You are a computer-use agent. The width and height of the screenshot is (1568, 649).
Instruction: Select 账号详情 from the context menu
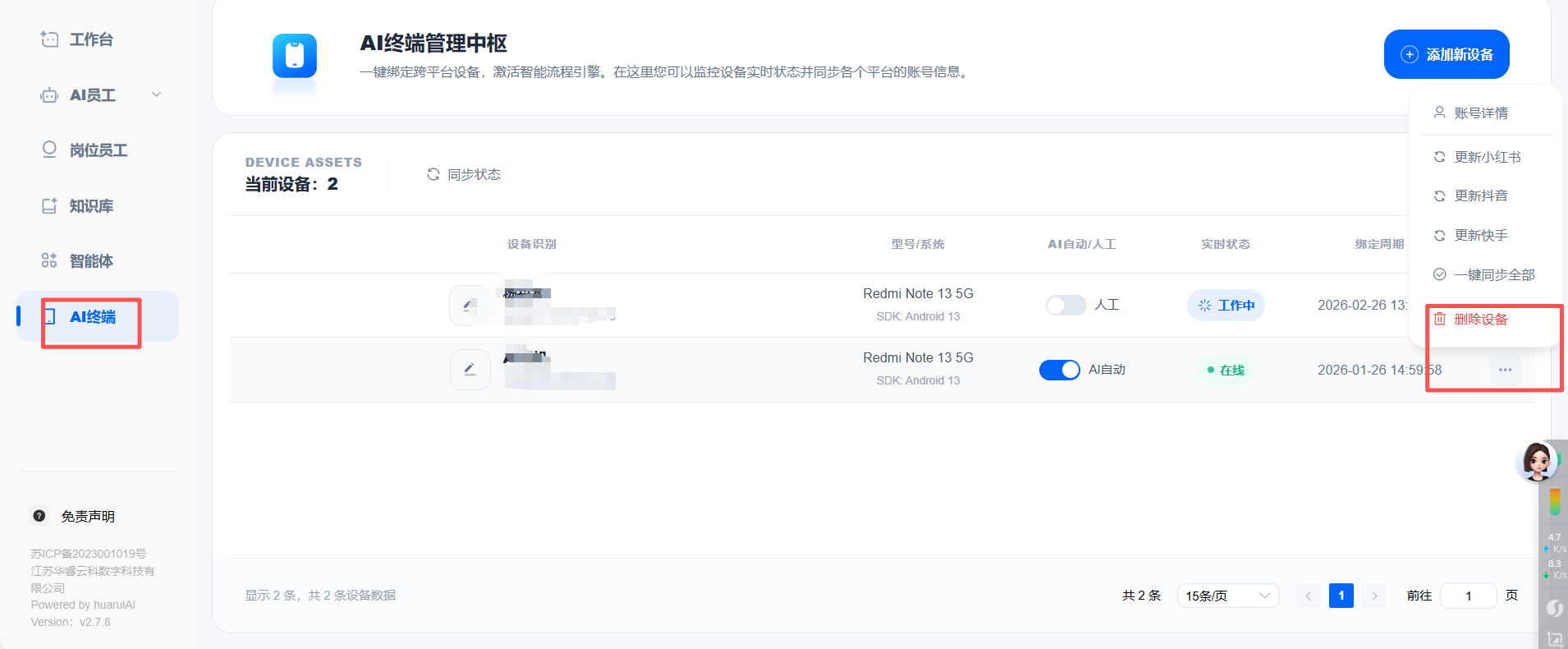click(x=1480, y=113)
